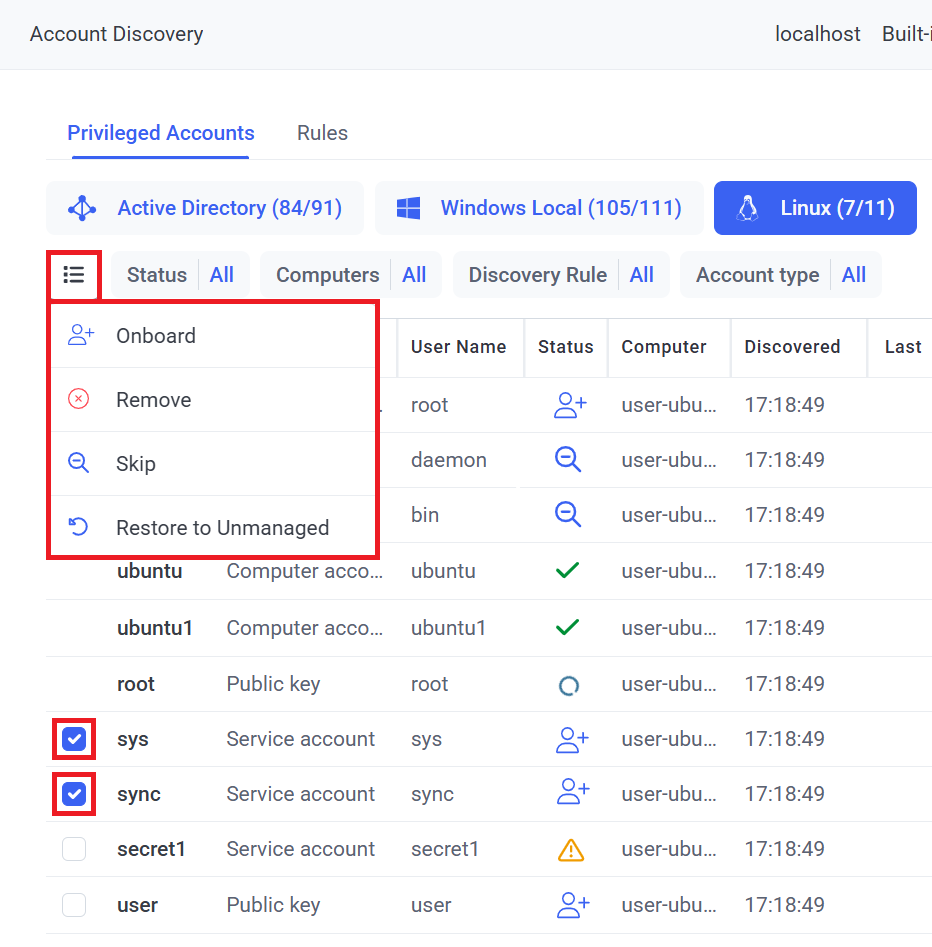Viewport: 932px width, 947px height.
Task: Select the secret1 account checkbox
Action: point(74,850)
